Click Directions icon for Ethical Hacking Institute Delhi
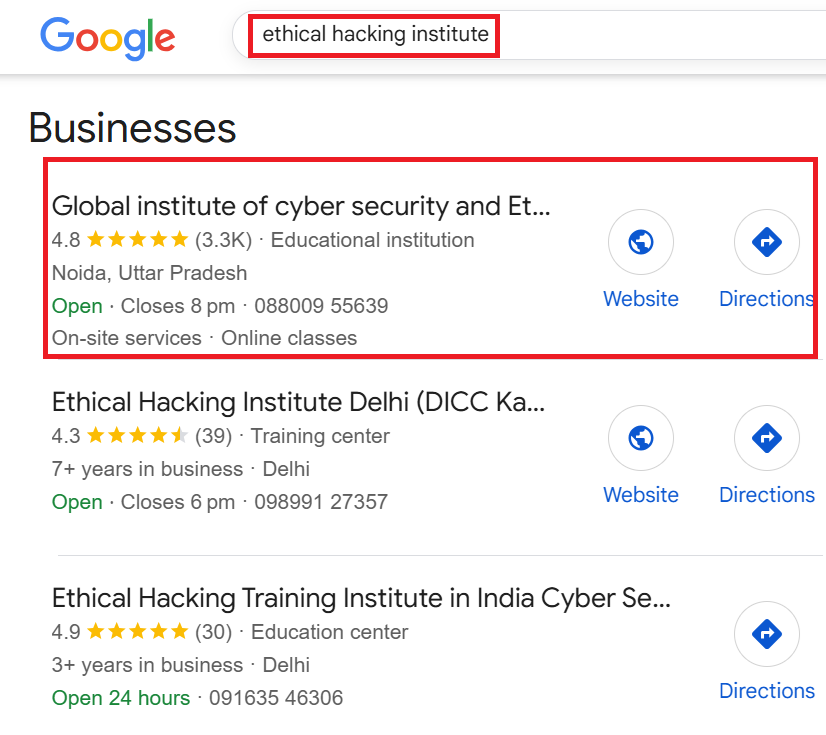This screenshot has height=735, width=826. coord(767,438)
